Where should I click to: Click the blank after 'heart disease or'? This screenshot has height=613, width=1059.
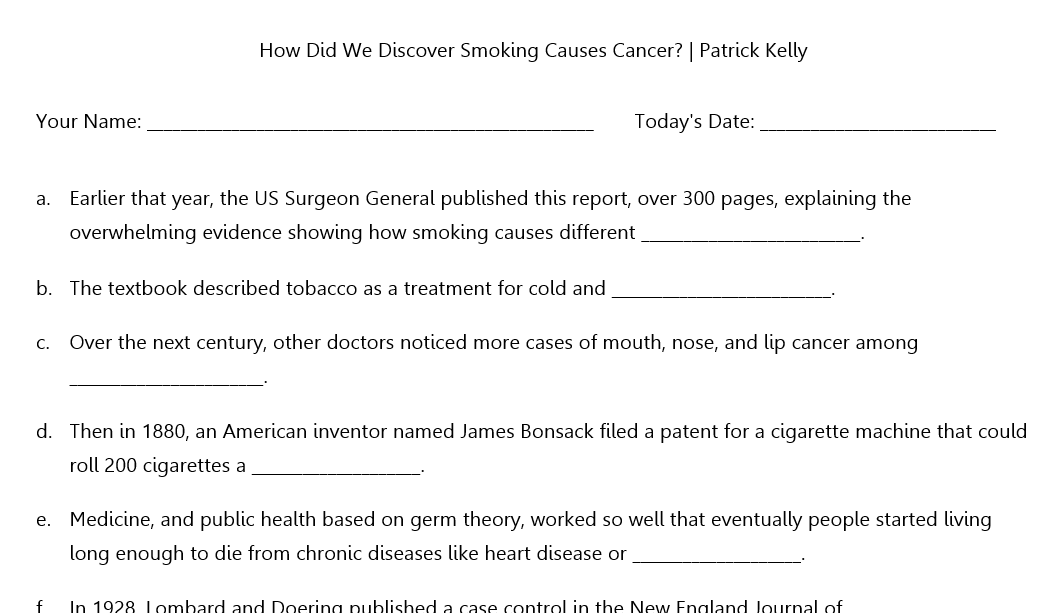(x=717, y=555)
